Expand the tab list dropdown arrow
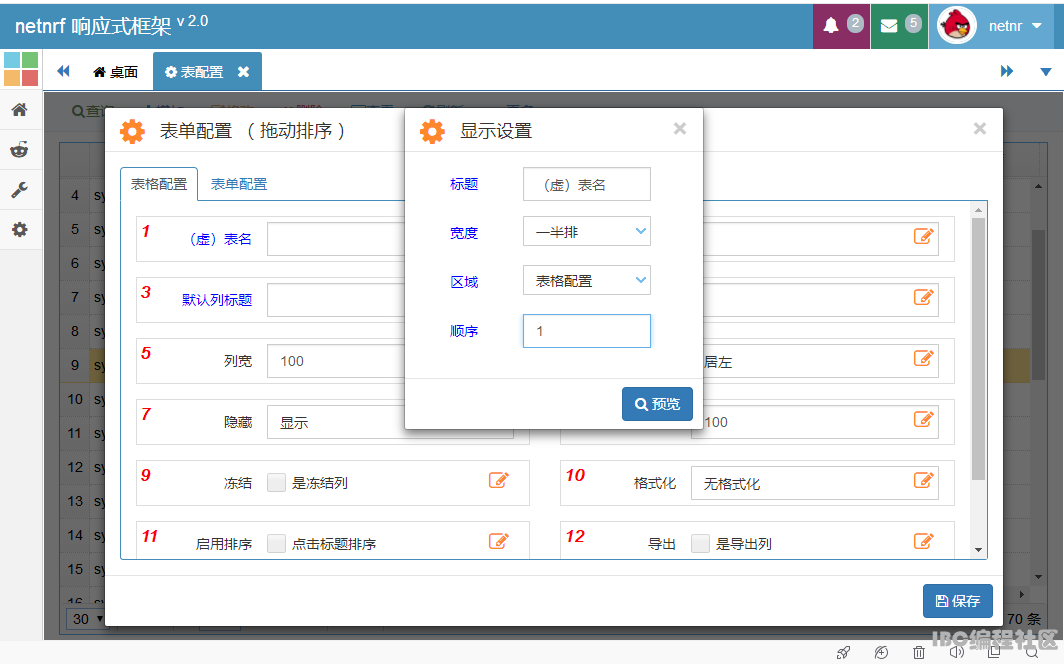The height and width of the screenshot is (664, 1064). pos(1046,72)
